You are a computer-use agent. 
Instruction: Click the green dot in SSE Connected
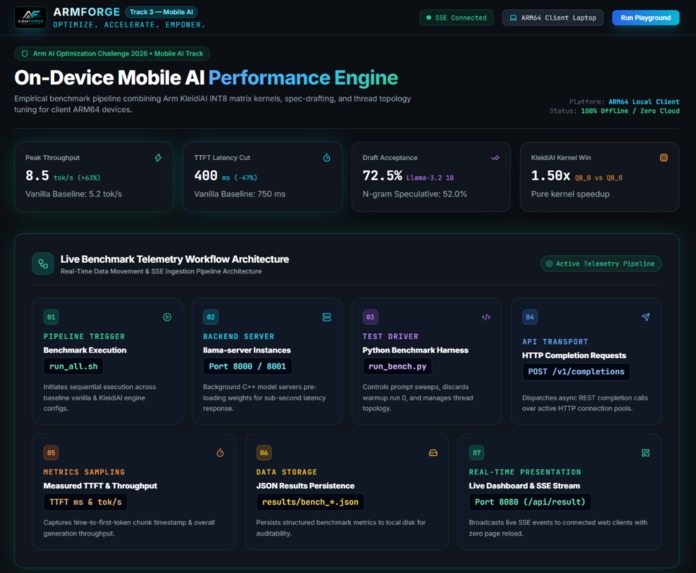pos(428,18)
